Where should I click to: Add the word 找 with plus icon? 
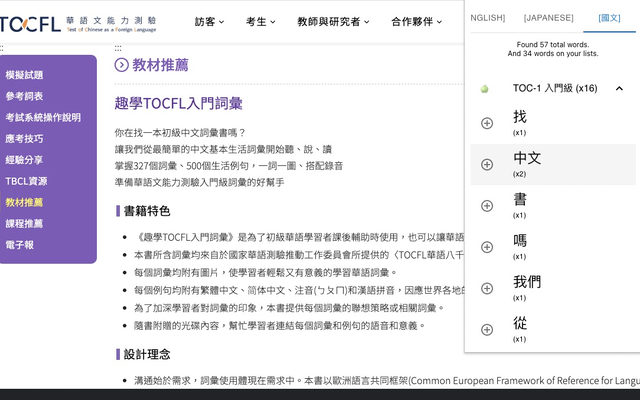tap(487, 123)
